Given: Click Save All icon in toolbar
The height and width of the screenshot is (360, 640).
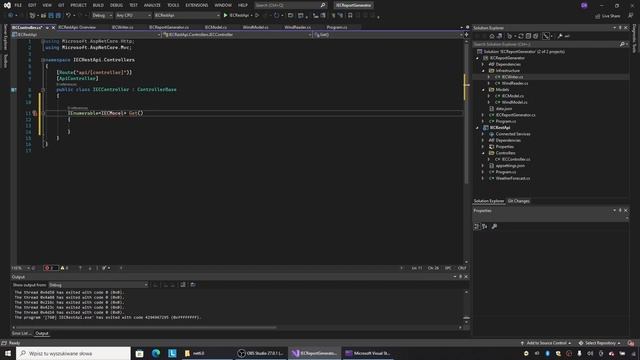Looking at the screenshot, I should coord(58,16).
